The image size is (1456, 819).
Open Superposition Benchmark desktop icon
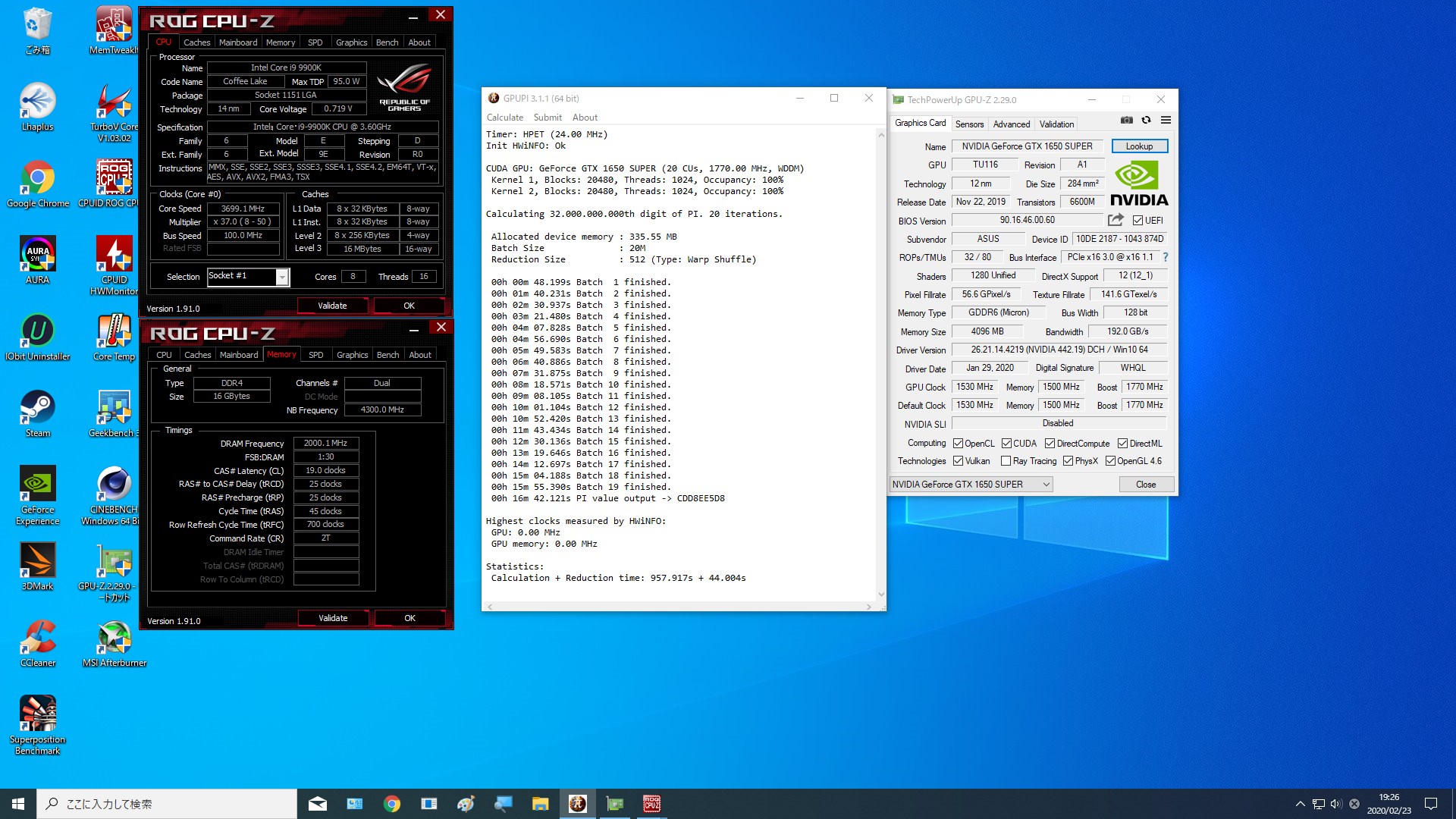pyautogui.click(x=37, y=725)
